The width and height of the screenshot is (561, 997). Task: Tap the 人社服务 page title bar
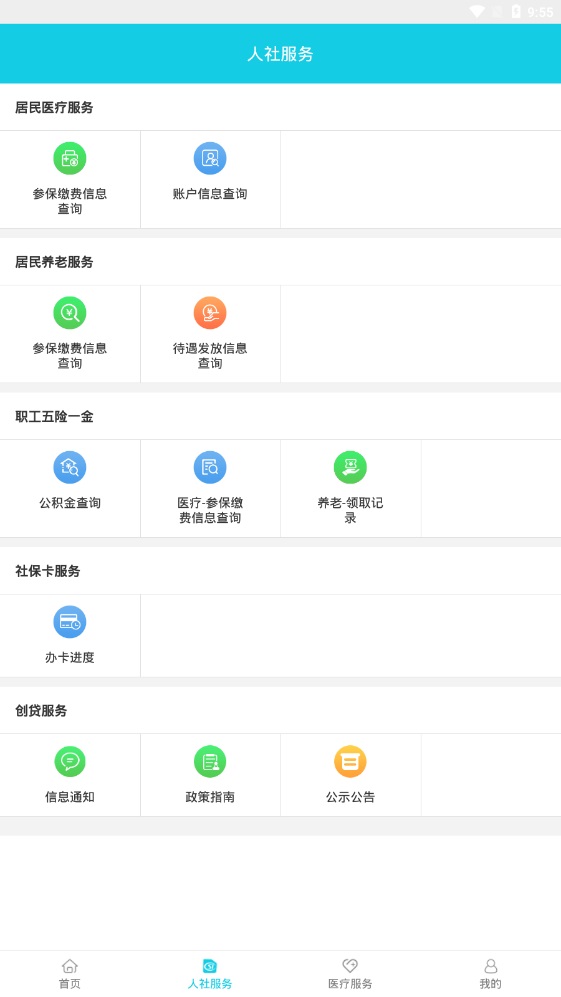pyautogui.click(x=280, y=54)
